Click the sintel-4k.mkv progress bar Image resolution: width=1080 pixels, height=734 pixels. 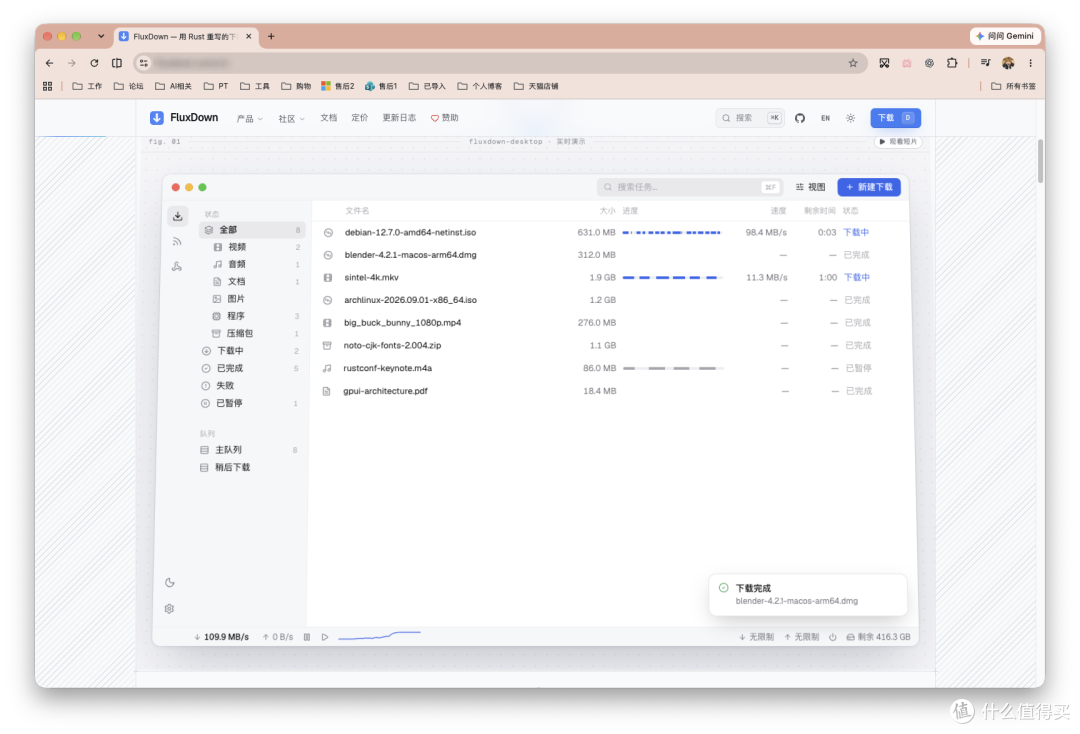tap(672, 277)
